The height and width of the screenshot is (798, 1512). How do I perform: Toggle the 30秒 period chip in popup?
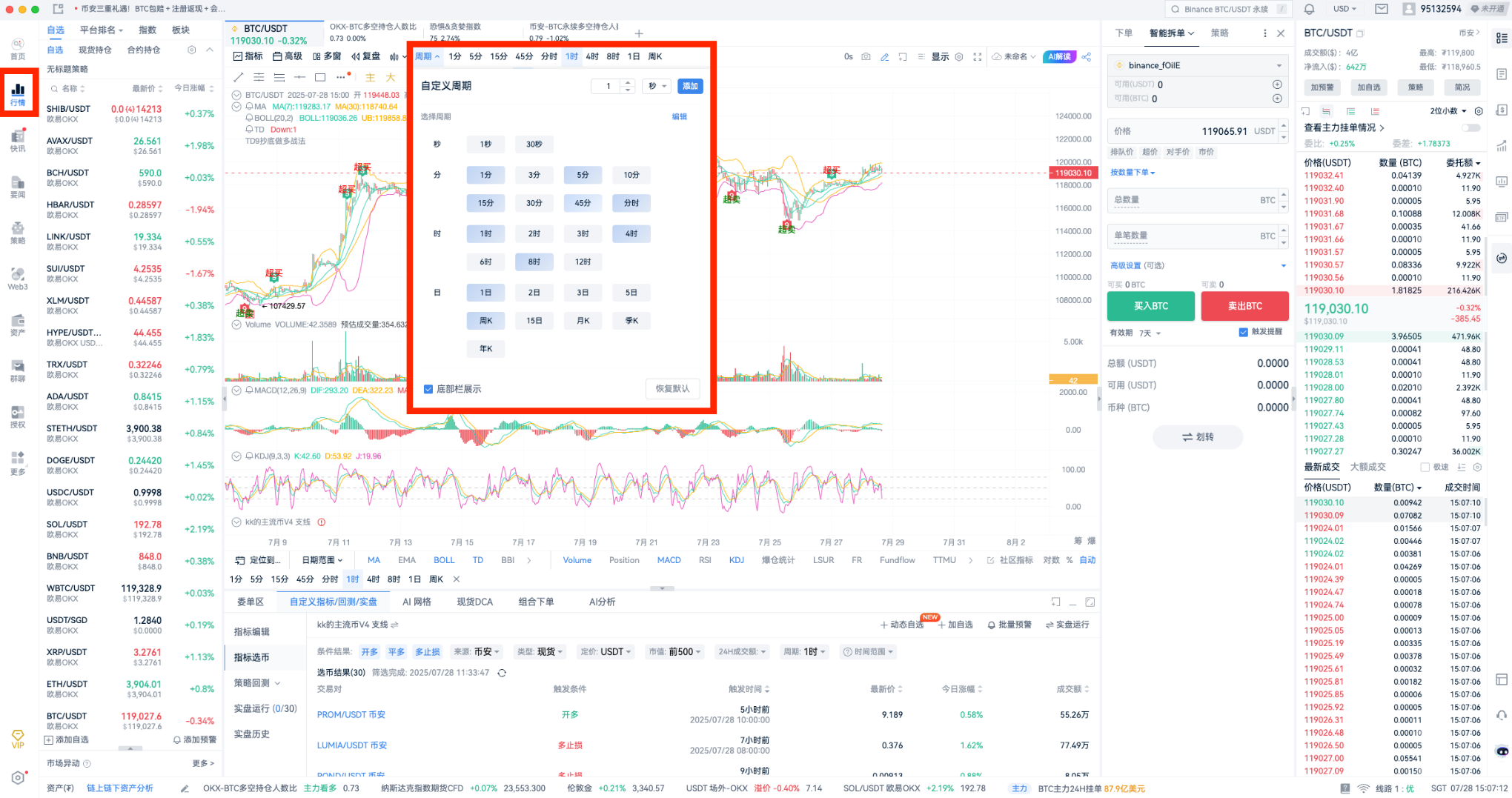coord(534,144)
